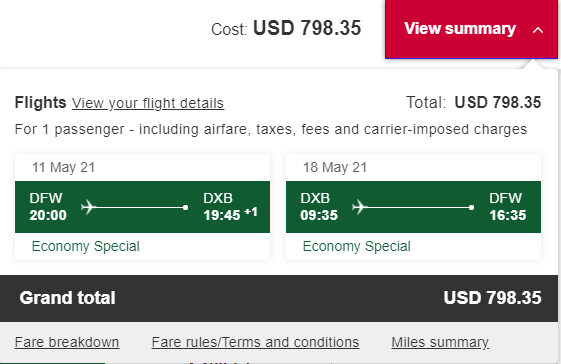Click Economy Special label under outbound flight
This screenshot has height=364, width=561.
86,246
